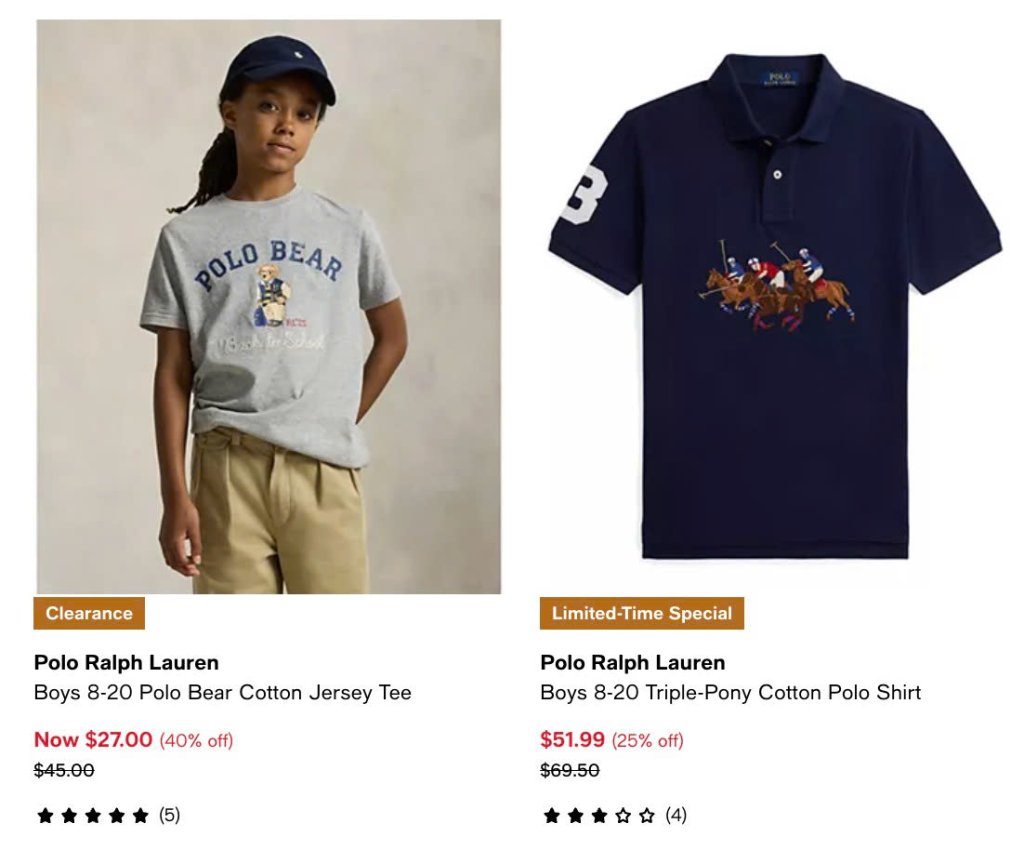Viewport: 1024px width, 850px height.
Task: Click the $51.99 sale price
Action: pyautogui.click(x=572, y=739)
